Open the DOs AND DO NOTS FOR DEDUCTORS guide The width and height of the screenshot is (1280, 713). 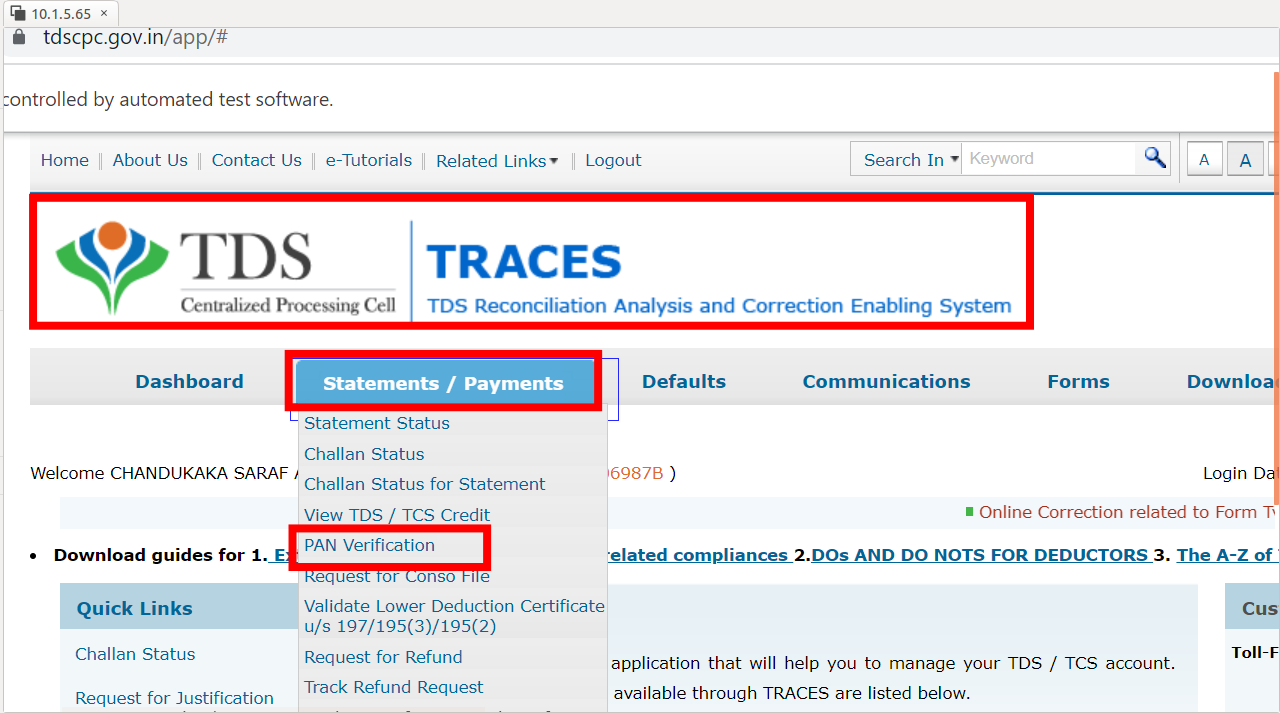(x=981, y=555)
